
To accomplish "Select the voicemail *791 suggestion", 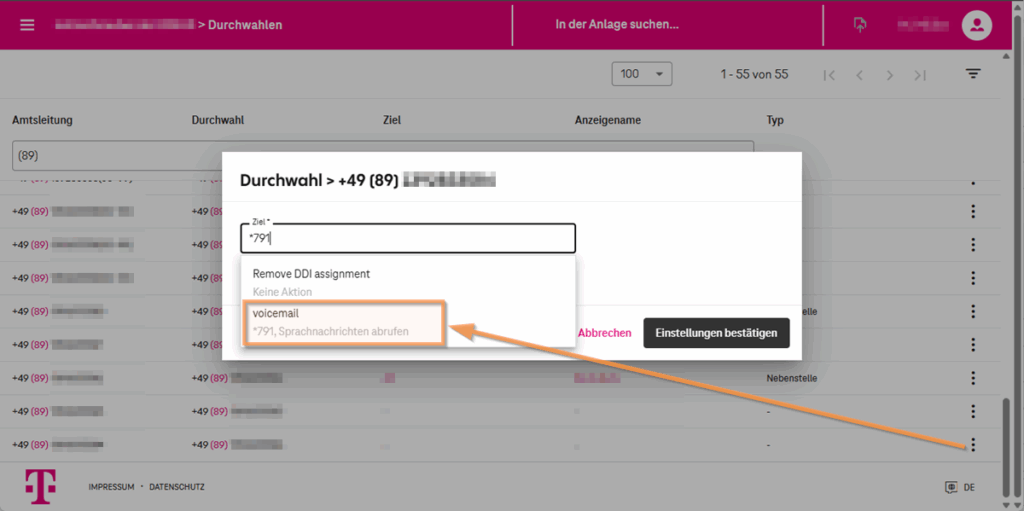I will [x=343, y=323].
